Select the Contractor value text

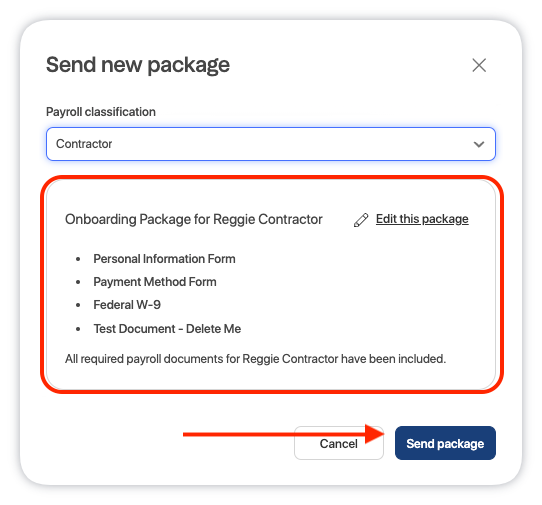coord(84,144)
